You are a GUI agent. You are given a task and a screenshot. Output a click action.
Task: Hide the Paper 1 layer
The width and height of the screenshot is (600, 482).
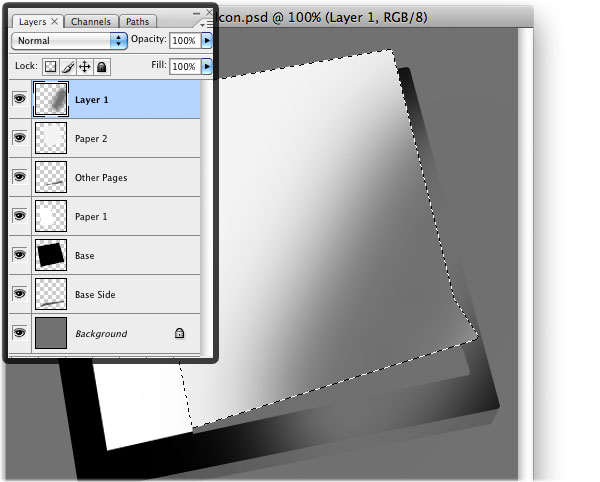tap(20, 216)
